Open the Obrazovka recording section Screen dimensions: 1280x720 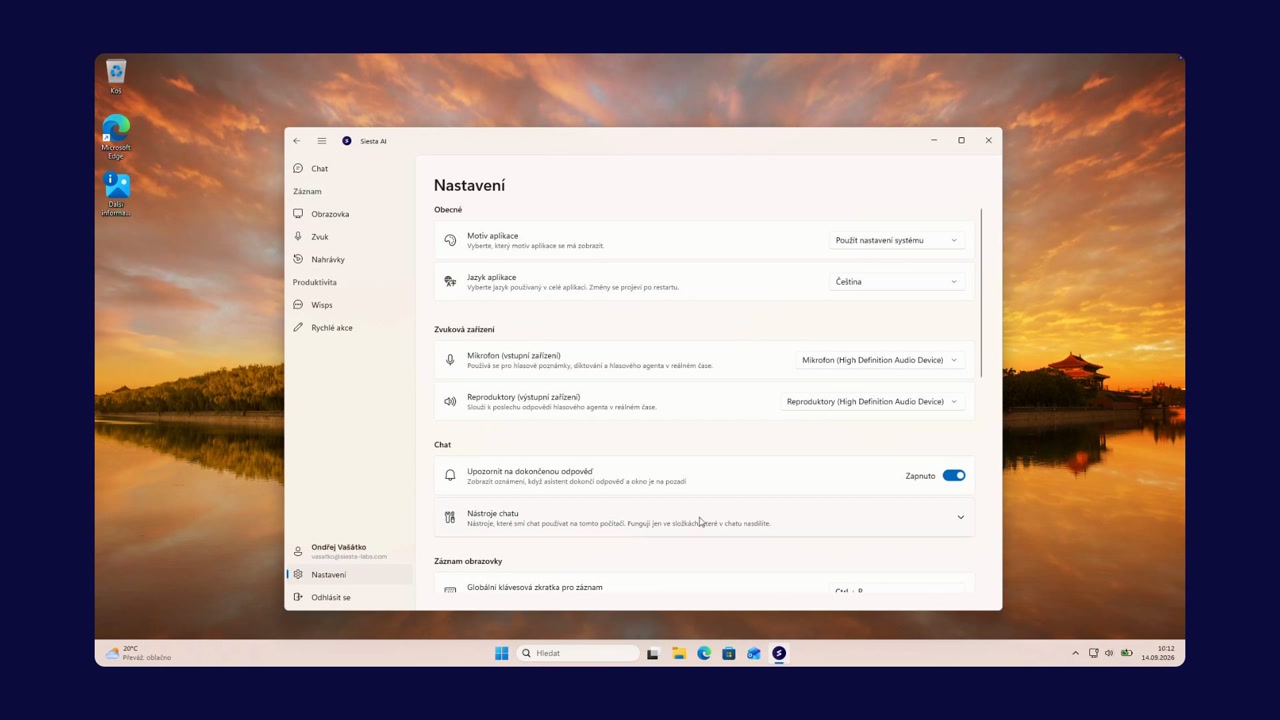[350, 214]
